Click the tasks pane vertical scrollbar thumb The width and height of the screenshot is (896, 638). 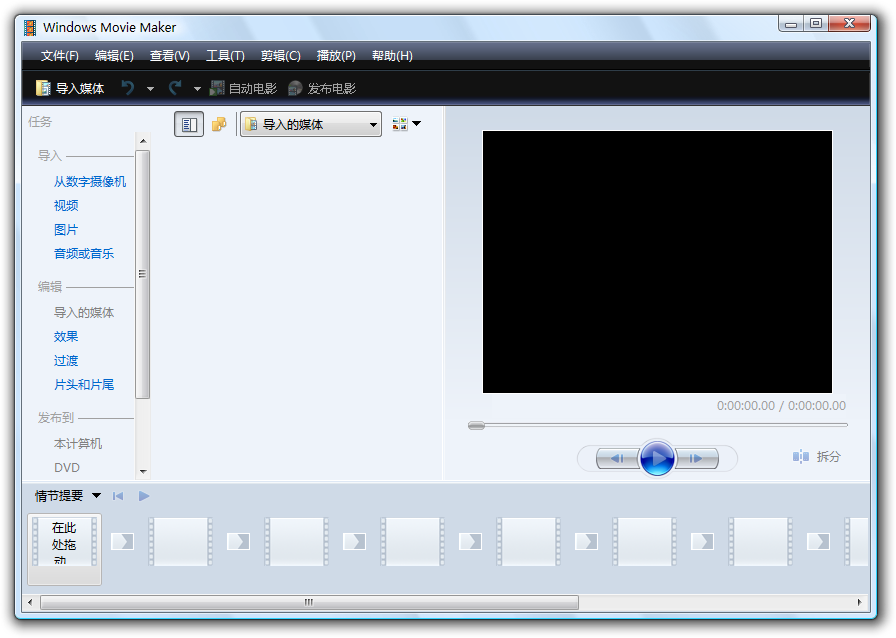click(143, 274)
